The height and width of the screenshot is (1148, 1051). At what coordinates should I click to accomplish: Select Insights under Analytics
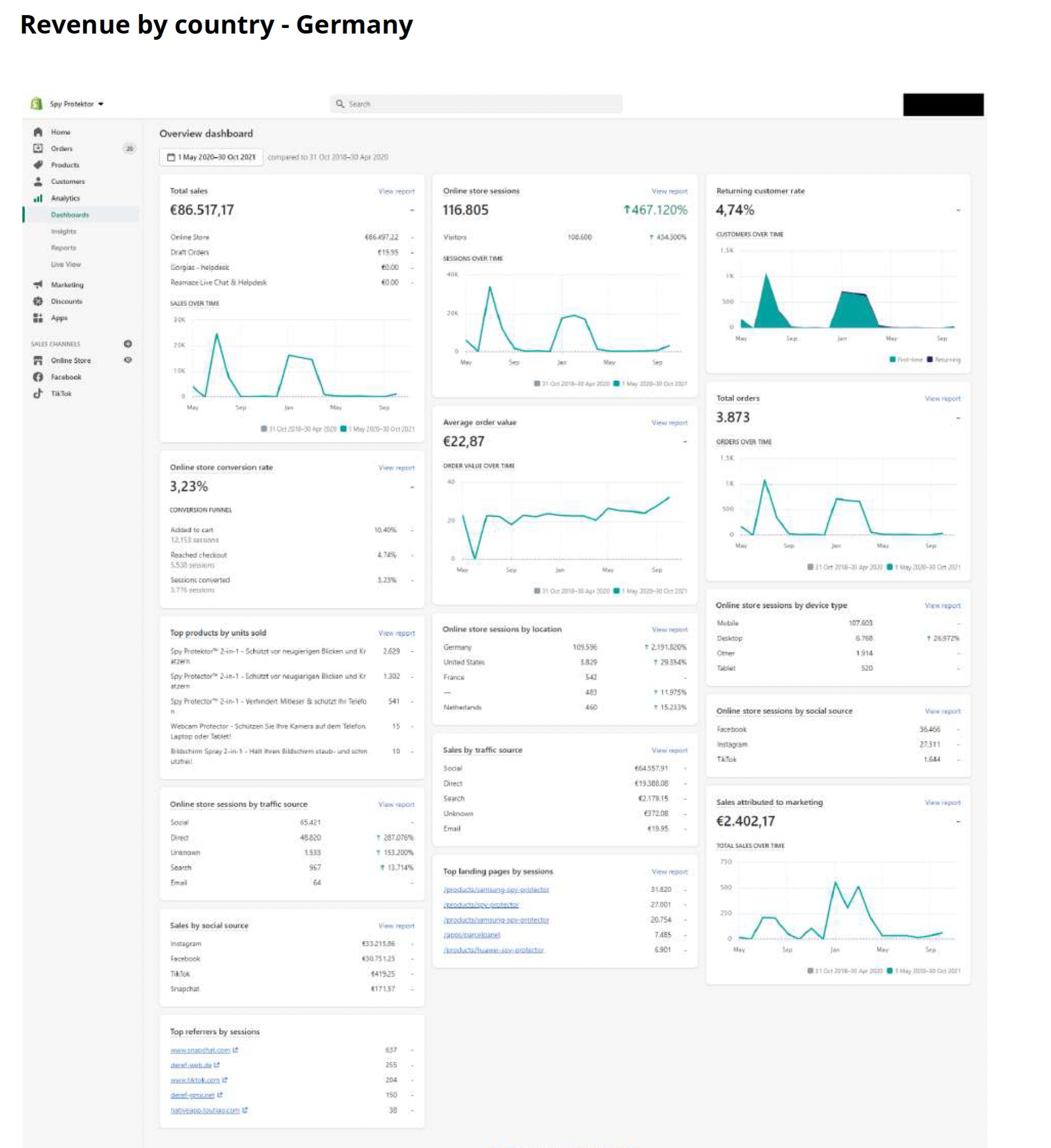tap(63, 231)
